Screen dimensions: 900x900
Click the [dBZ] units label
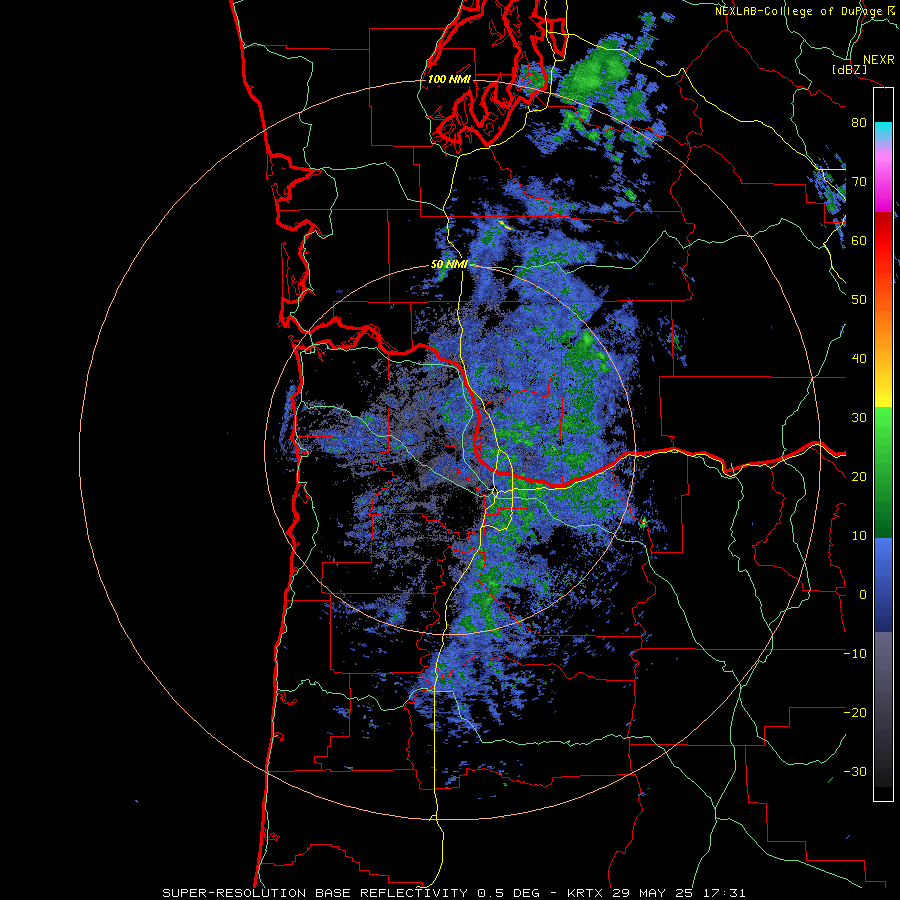click(x=849, y=69)
